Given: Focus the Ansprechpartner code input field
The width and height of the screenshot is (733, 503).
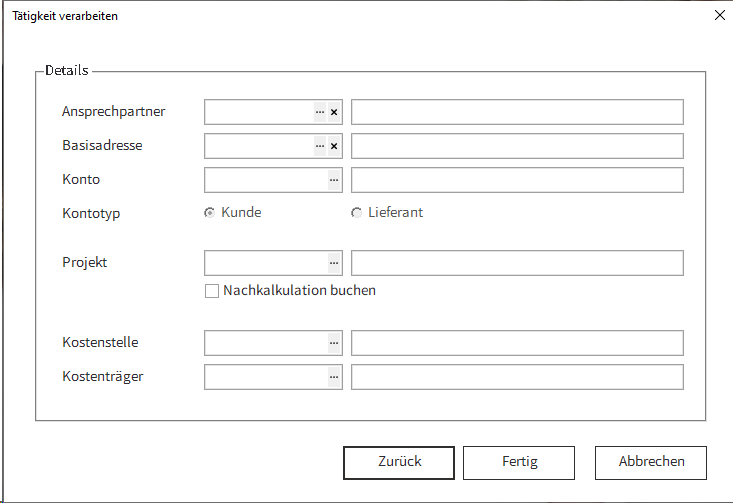Looking at the screenshot, I should [x=258, y=112].
